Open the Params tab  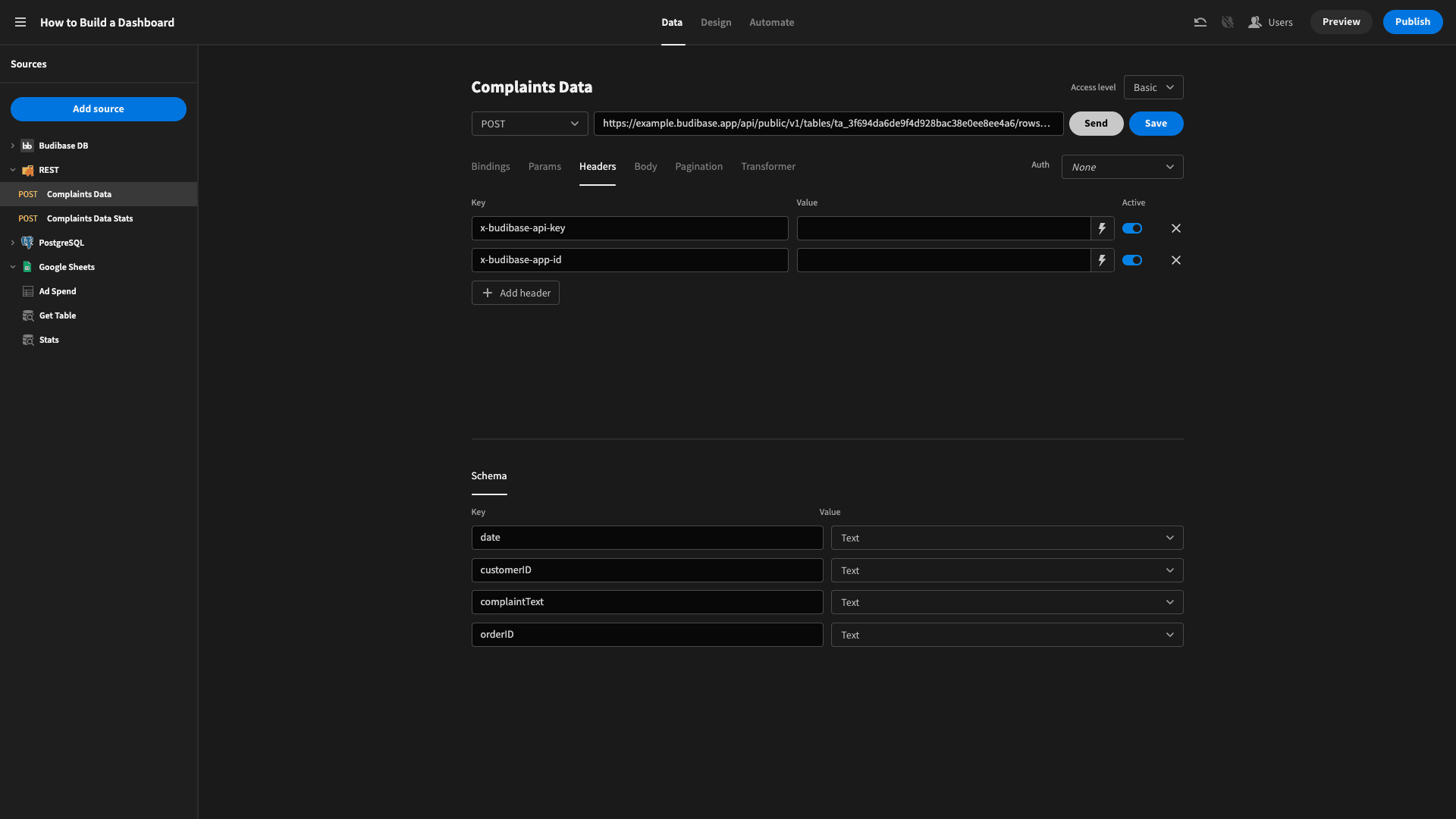pyautogui.click(x=544, y=166)
